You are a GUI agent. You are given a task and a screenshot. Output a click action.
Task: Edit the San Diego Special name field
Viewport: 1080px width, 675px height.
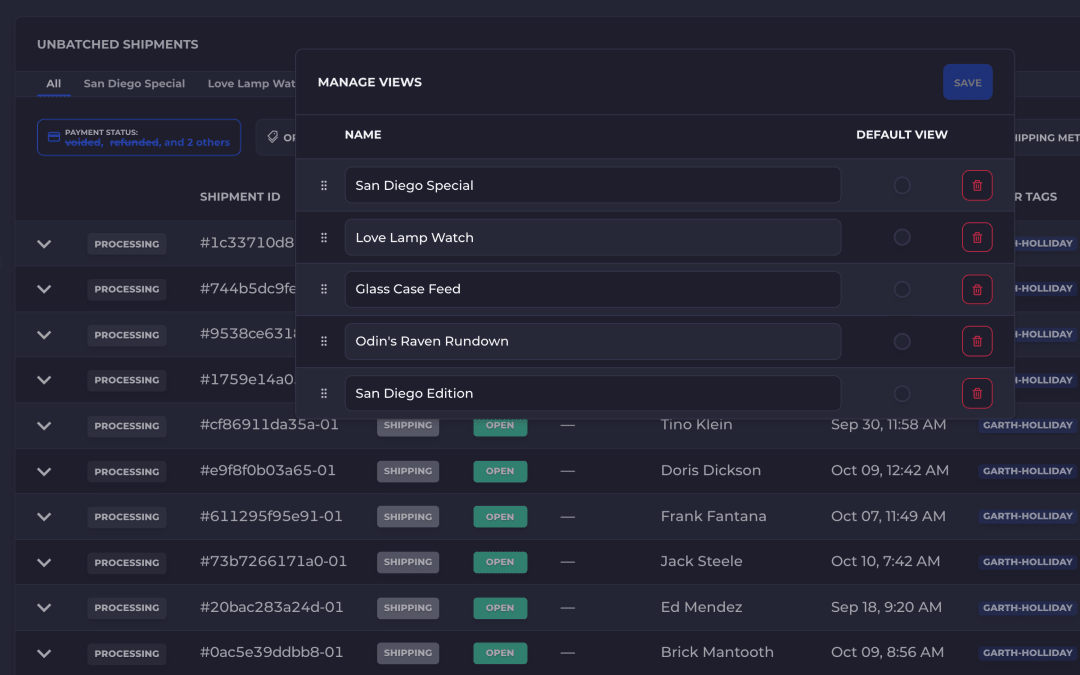(x=592, y=185)
